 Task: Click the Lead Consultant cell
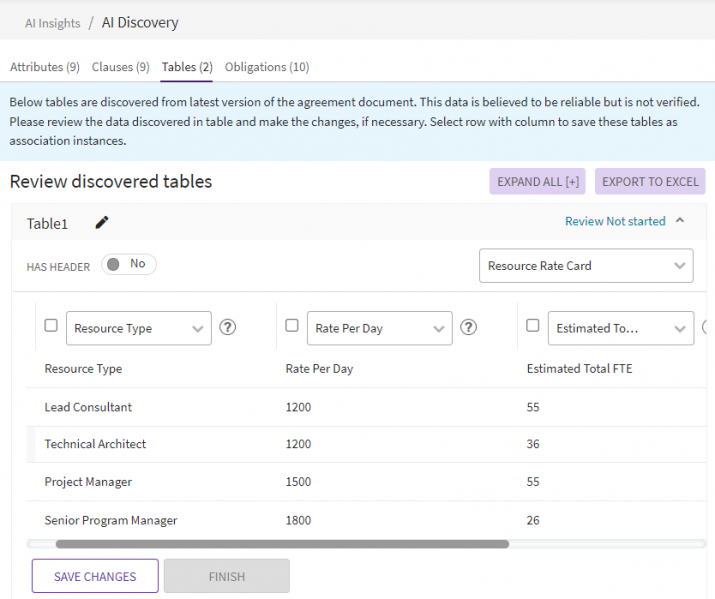[x=88, y=407]
